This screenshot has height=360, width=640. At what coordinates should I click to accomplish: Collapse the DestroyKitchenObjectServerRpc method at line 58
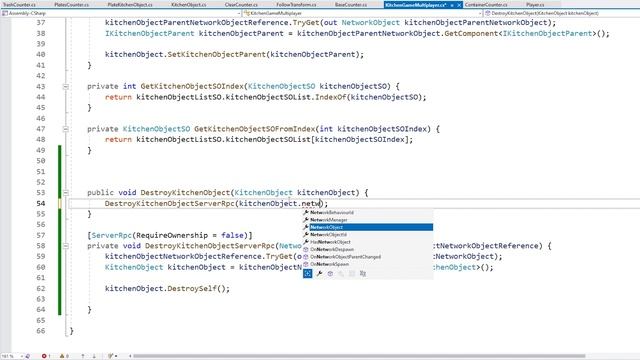(65, 246)
